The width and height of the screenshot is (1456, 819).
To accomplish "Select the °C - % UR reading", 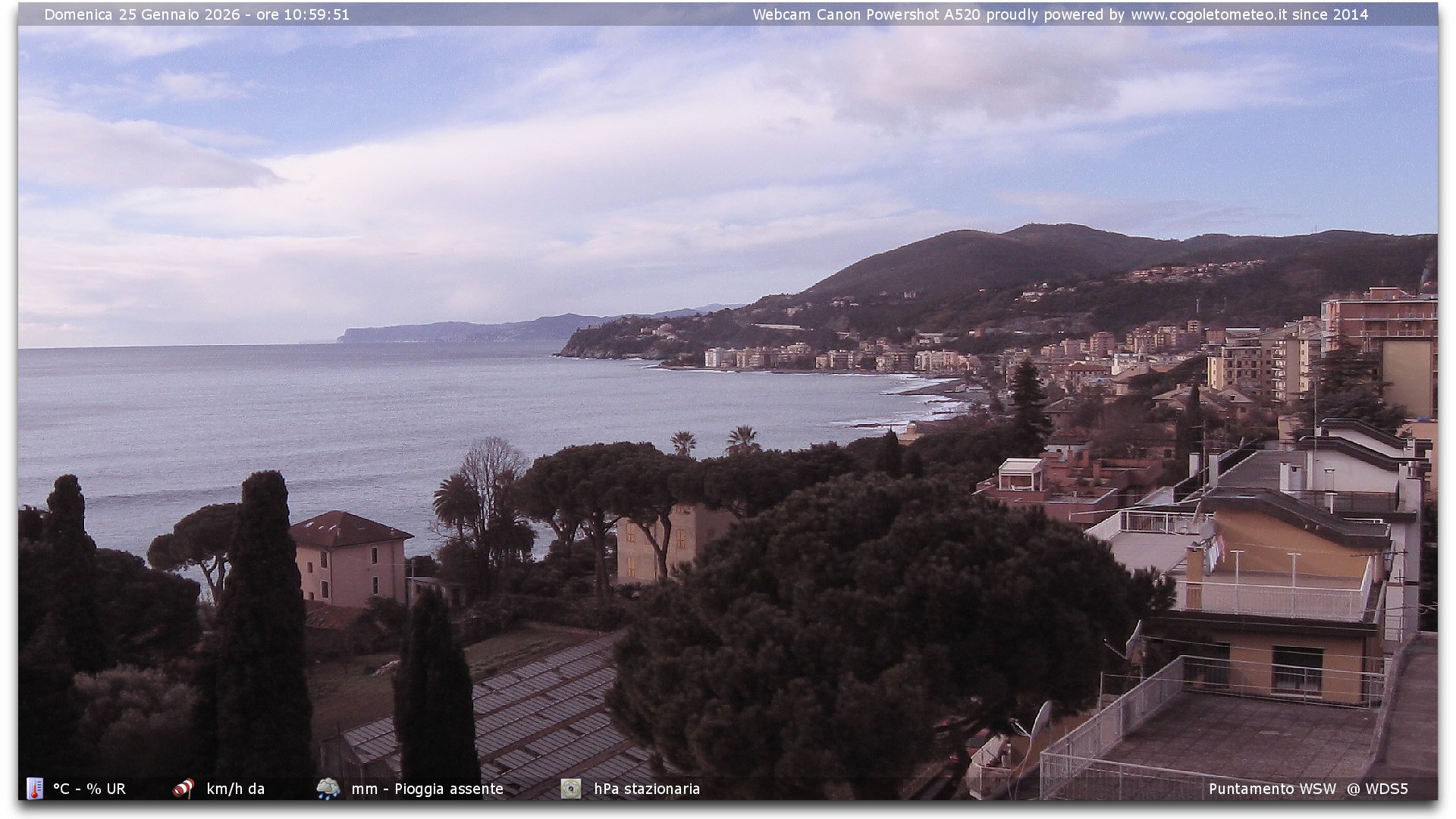I will pos(89,789).
